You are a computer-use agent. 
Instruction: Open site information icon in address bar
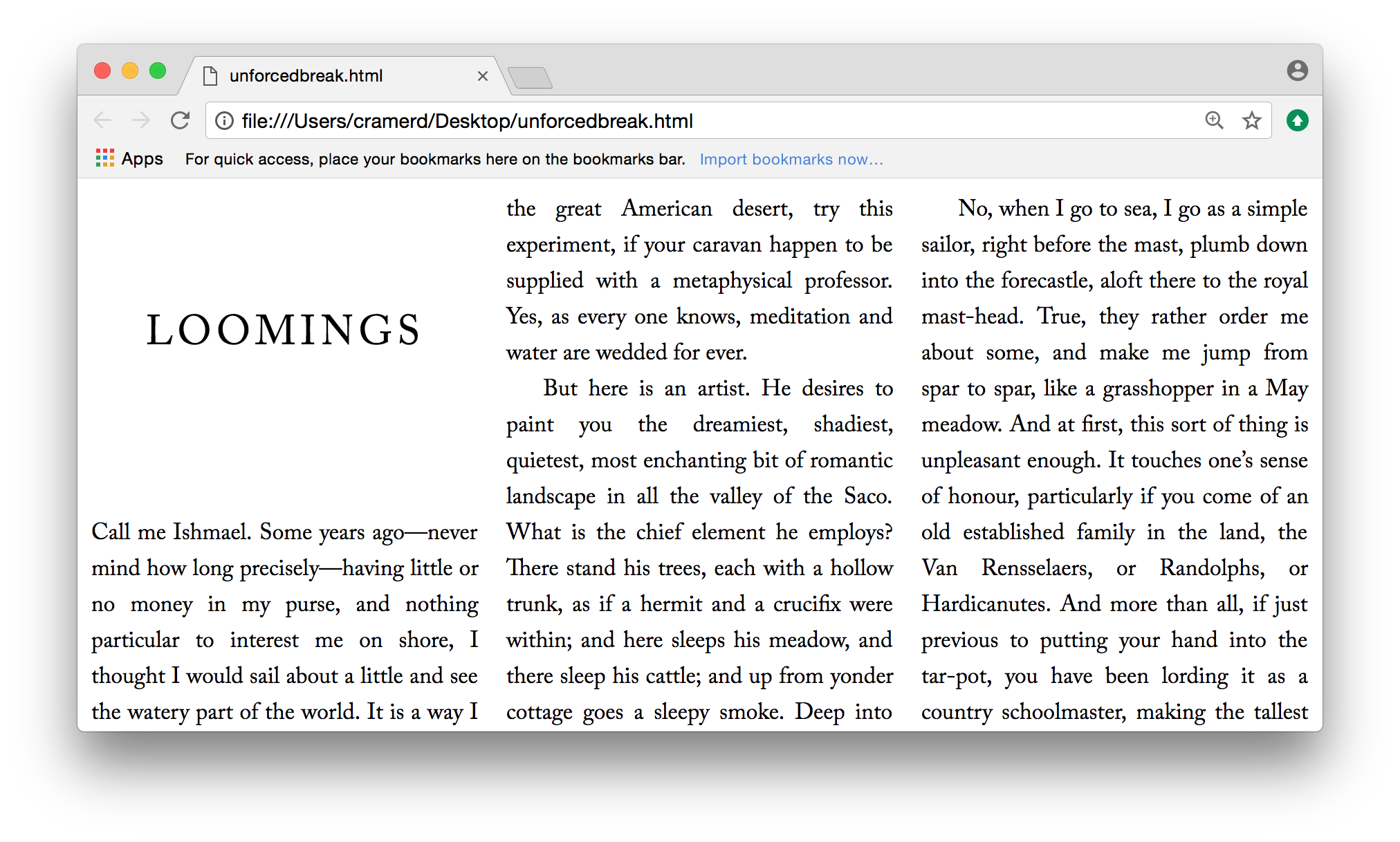click(224, 121)
